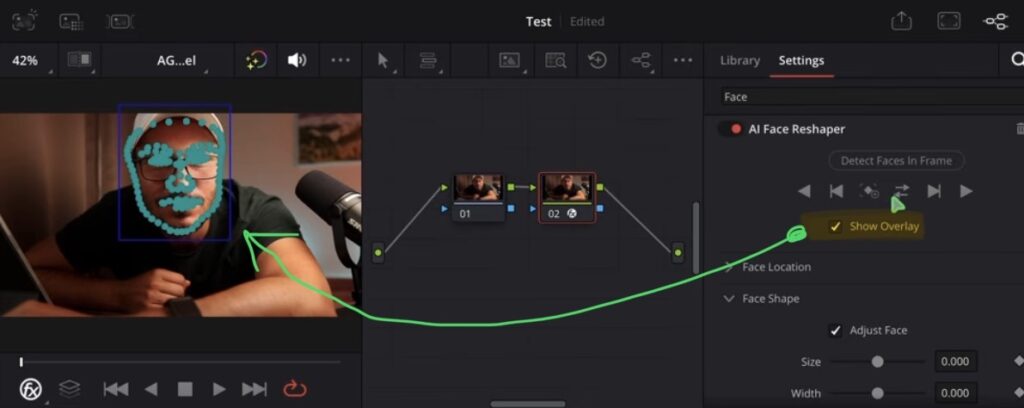
Task: Open the split screen view icon
Action: (x=80, y=60)
